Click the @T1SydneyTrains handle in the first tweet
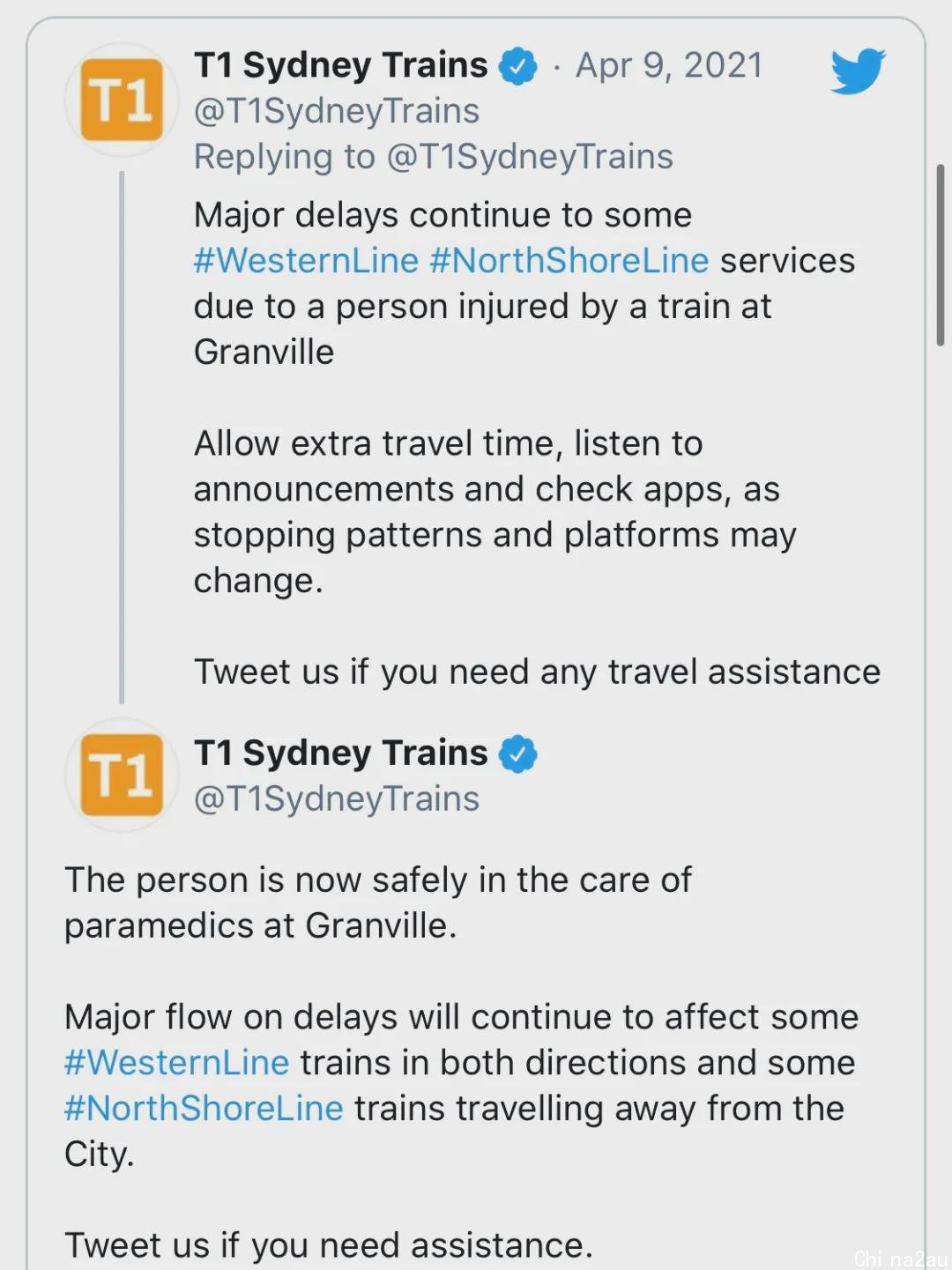 pos(337,111)
